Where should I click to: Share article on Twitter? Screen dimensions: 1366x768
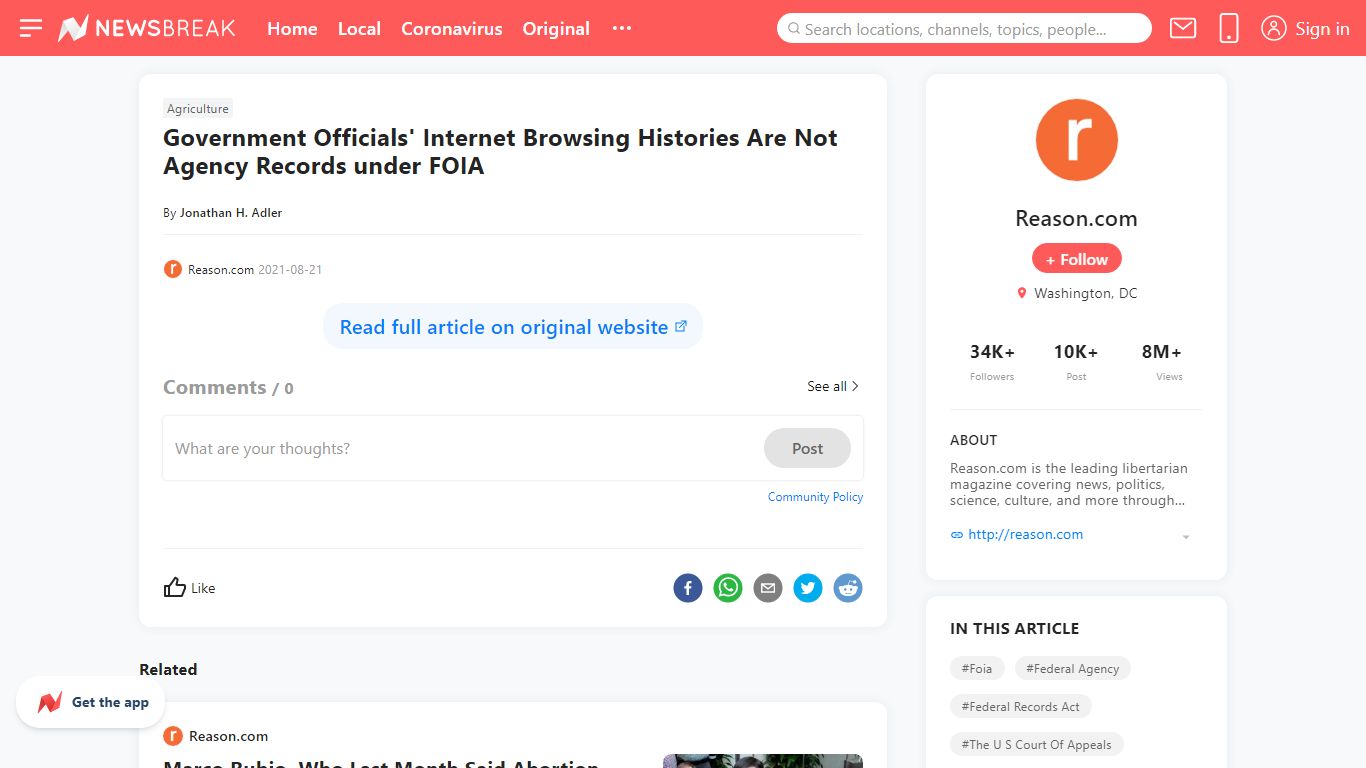[x=808, y=588]
